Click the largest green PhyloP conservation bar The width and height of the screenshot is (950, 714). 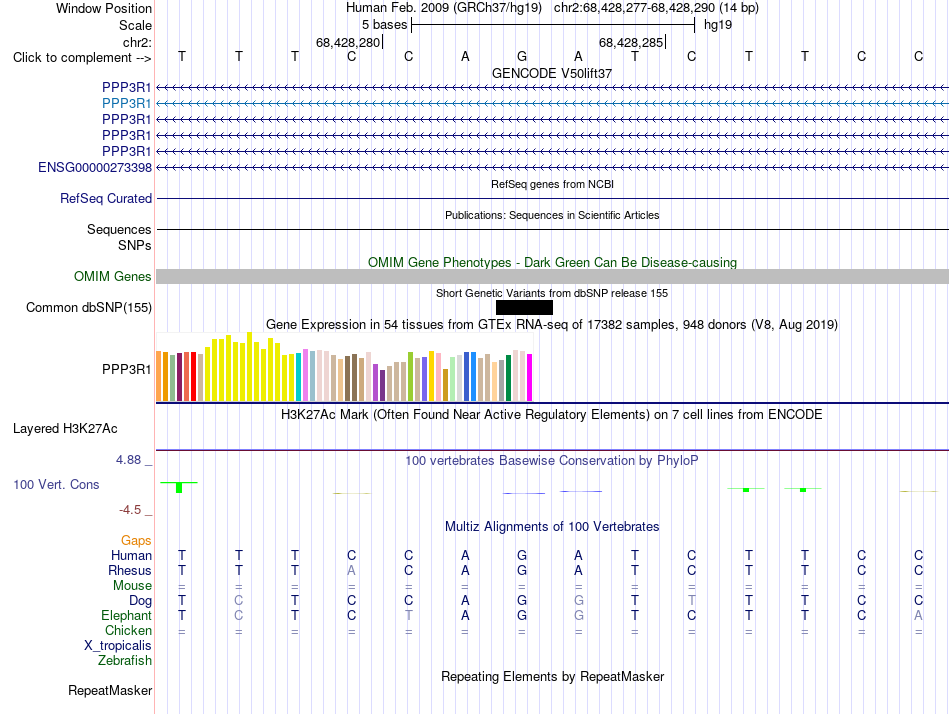coord(179,488)
